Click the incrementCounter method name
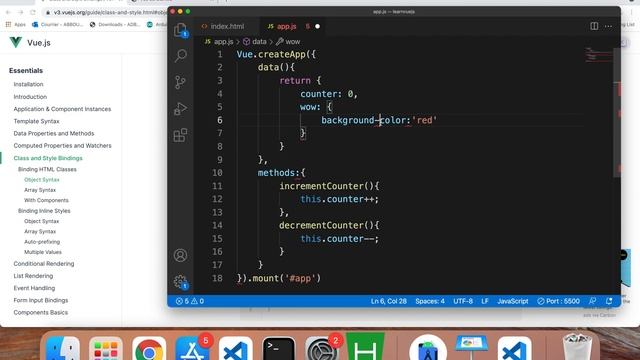The image size is (640, 360). [x=321, y=186]
